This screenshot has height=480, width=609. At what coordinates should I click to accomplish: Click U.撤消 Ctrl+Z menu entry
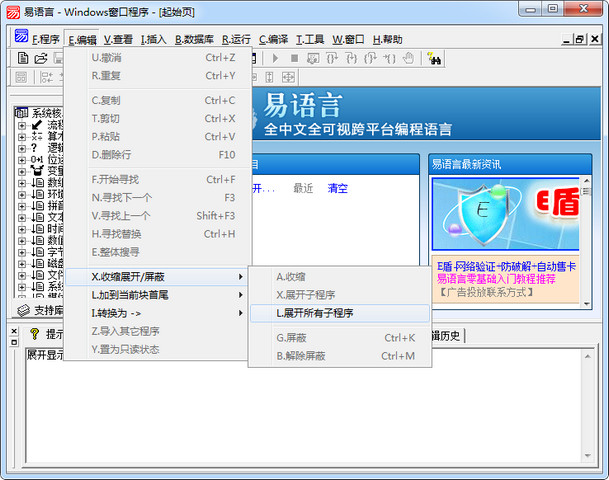click(x=157, y=58)
